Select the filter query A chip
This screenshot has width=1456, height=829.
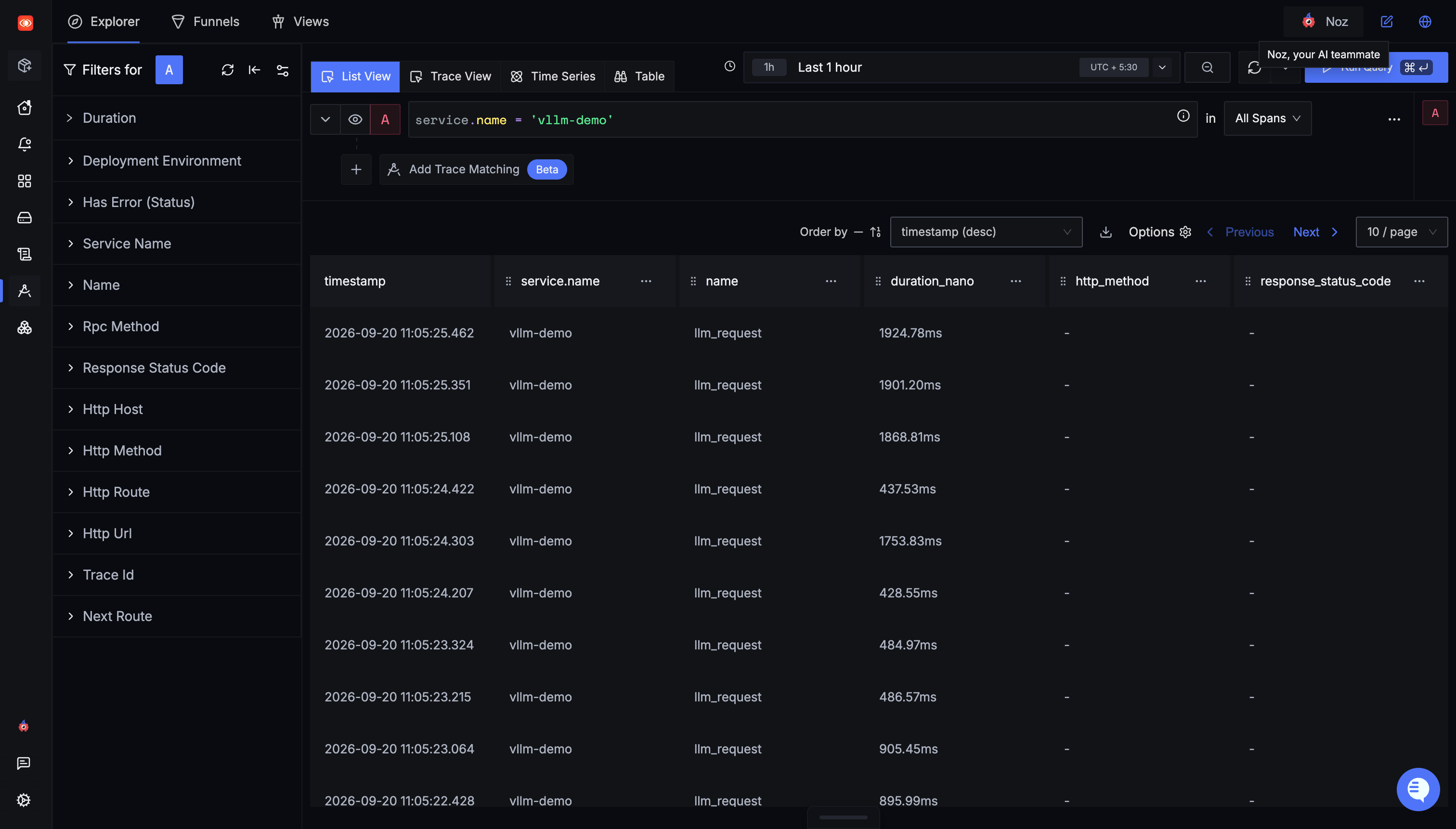click(x=169, y=70)
